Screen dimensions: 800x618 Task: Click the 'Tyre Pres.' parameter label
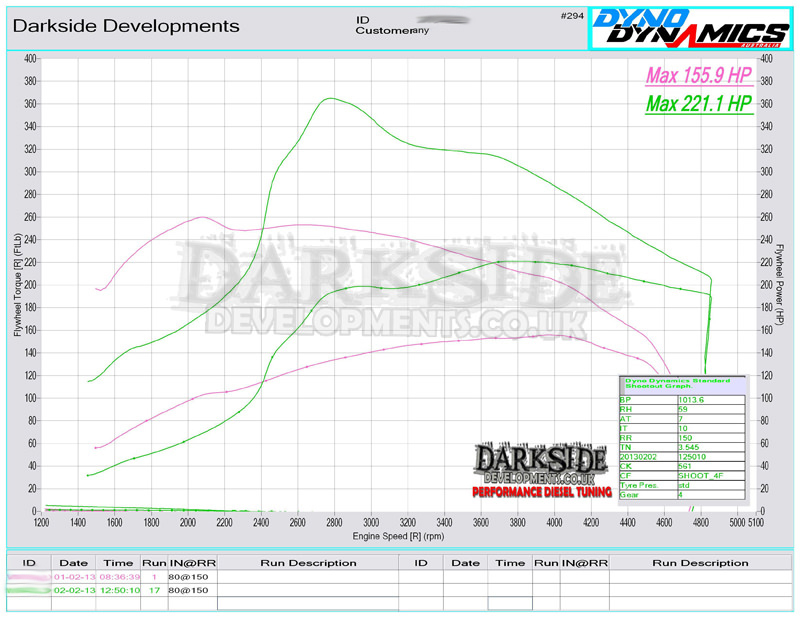tap(639, 485)
